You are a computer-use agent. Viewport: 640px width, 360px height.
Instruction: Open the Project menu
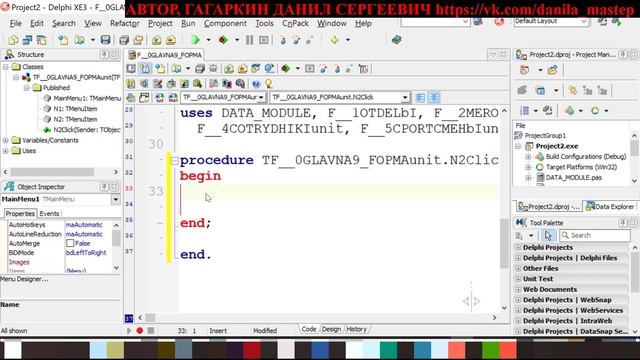(x=160, y=23)
